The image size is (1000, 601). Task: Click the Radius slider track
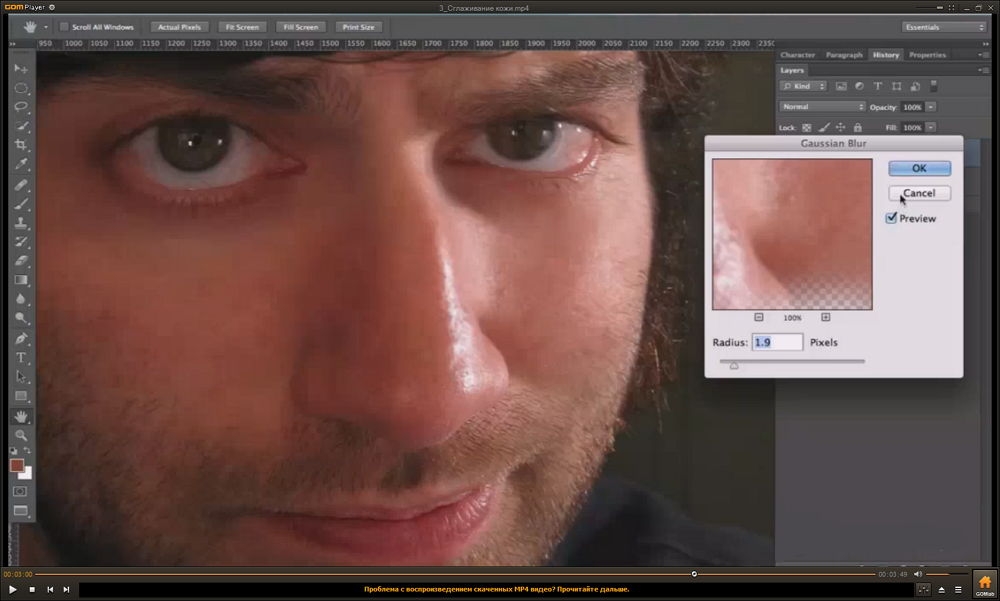(791, 361)
